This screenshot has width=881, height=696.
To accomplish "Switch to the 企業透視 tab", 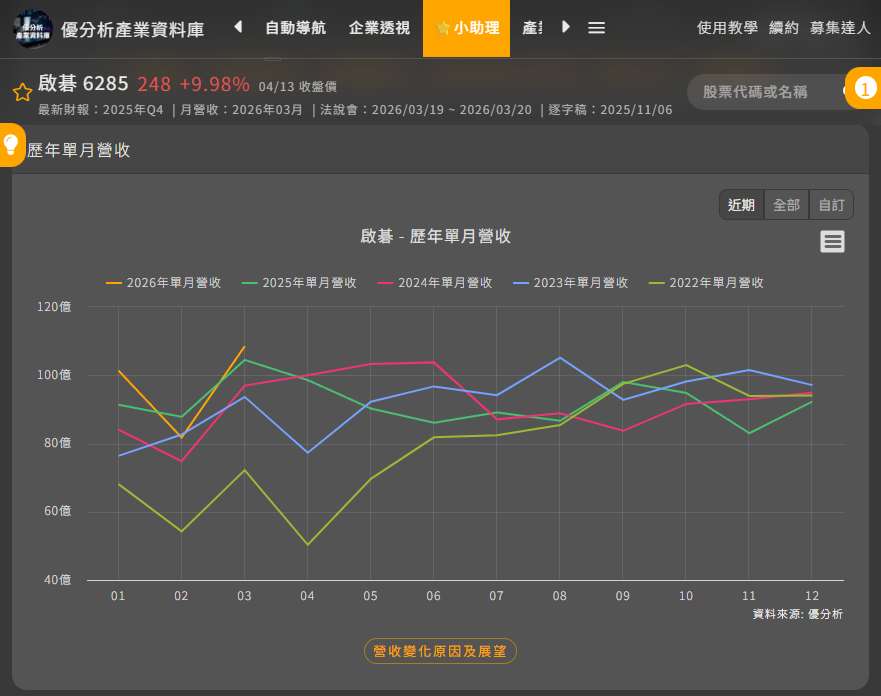I will coord(379,28).
